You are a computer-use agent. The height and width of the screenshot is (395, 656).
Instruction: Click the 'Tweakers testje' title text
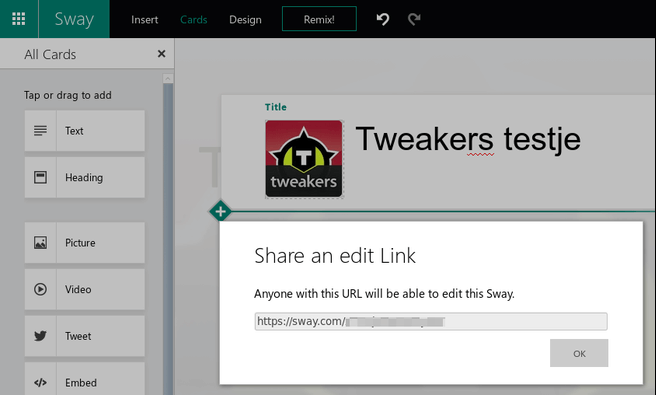[x=468, y=139]
